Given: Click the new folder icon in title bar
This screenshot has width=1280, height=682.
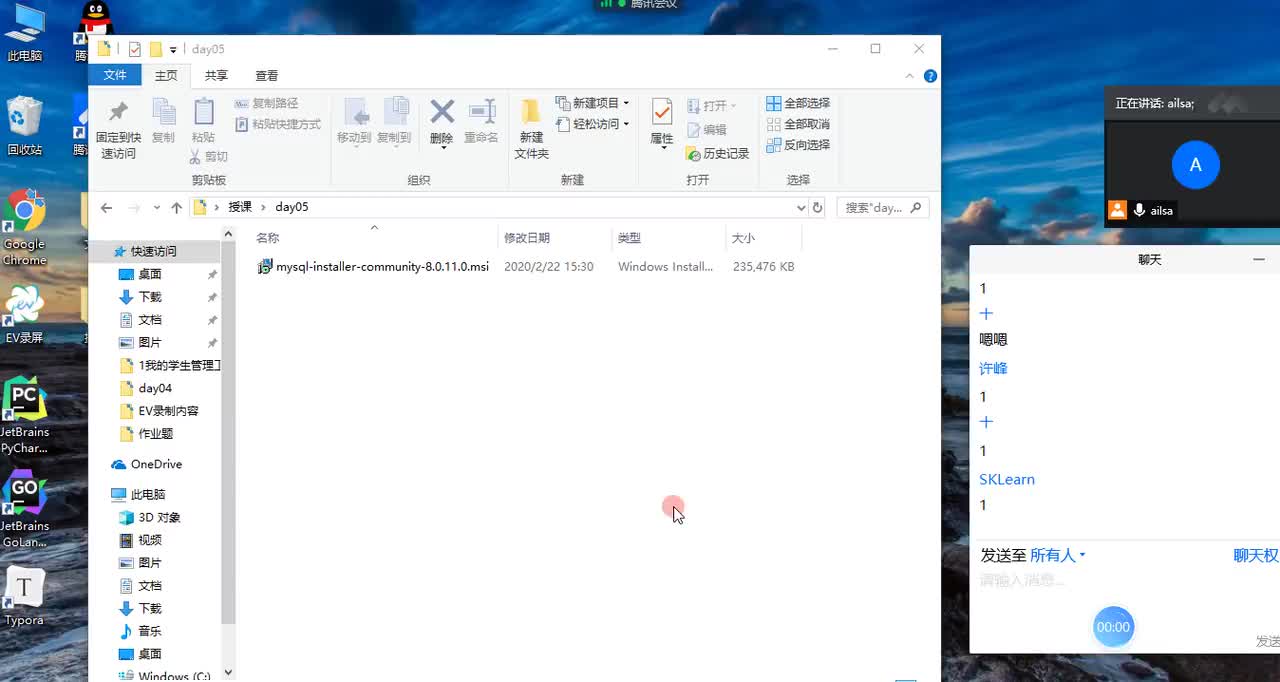Looking at the screenshot, I should 156,49.
